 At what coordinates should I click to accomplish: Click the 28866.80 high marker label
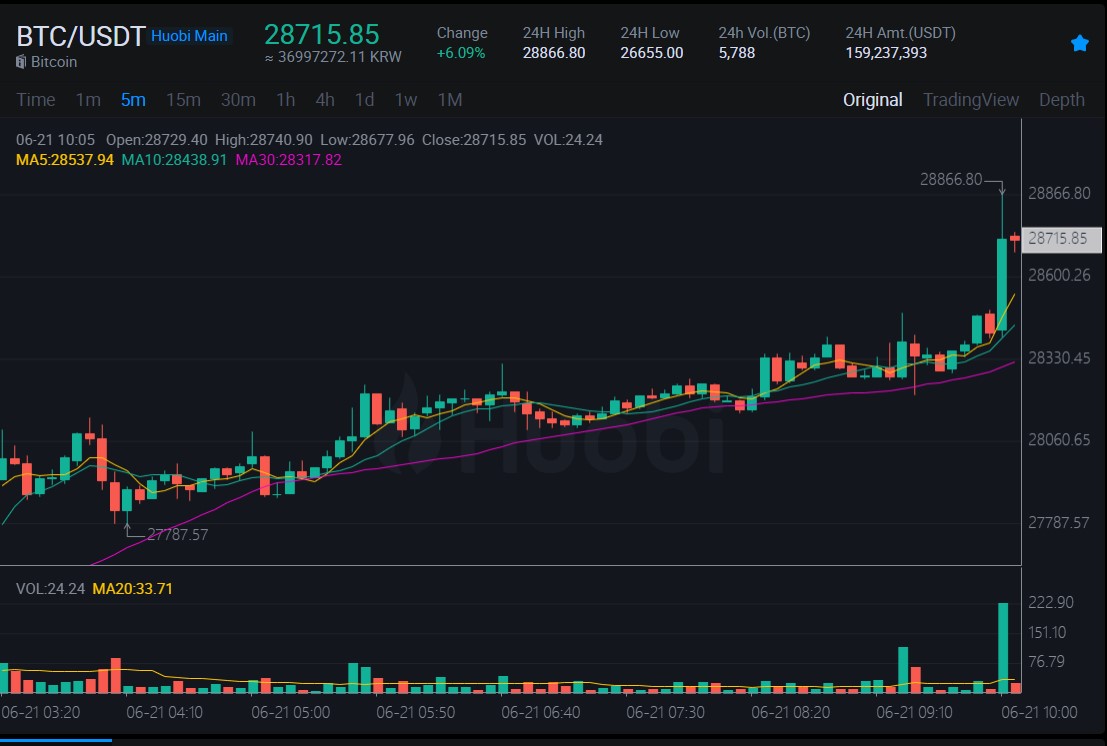(950, 180)
